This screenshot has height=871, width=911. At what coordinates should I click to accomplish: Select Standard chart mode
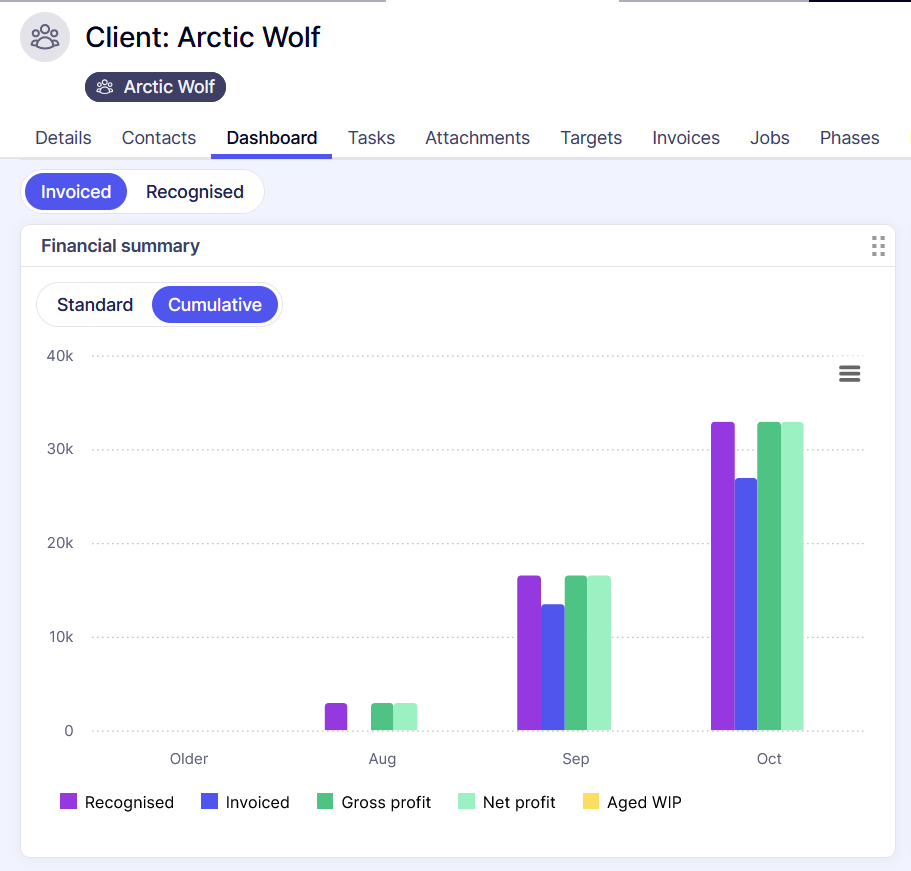click(x=95, y=305)
